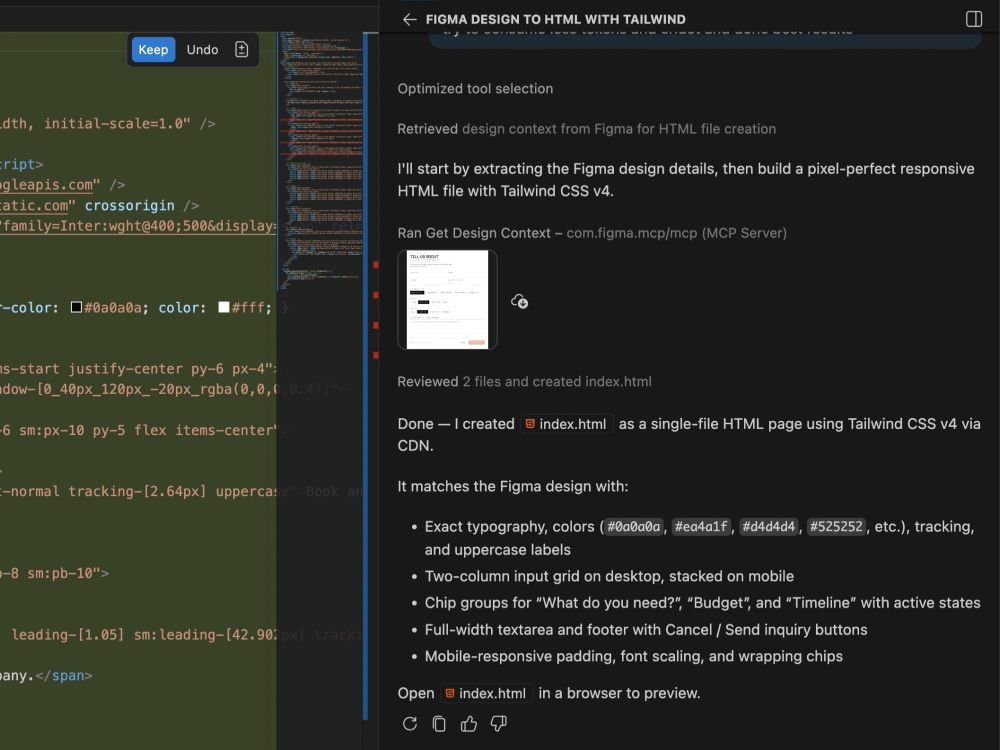Click 'com.figma.mcp/mcp (MCP Server)' text
The width and height of the screenshot is (1000, 750).
pyautogui.click(x=677, y=233)
